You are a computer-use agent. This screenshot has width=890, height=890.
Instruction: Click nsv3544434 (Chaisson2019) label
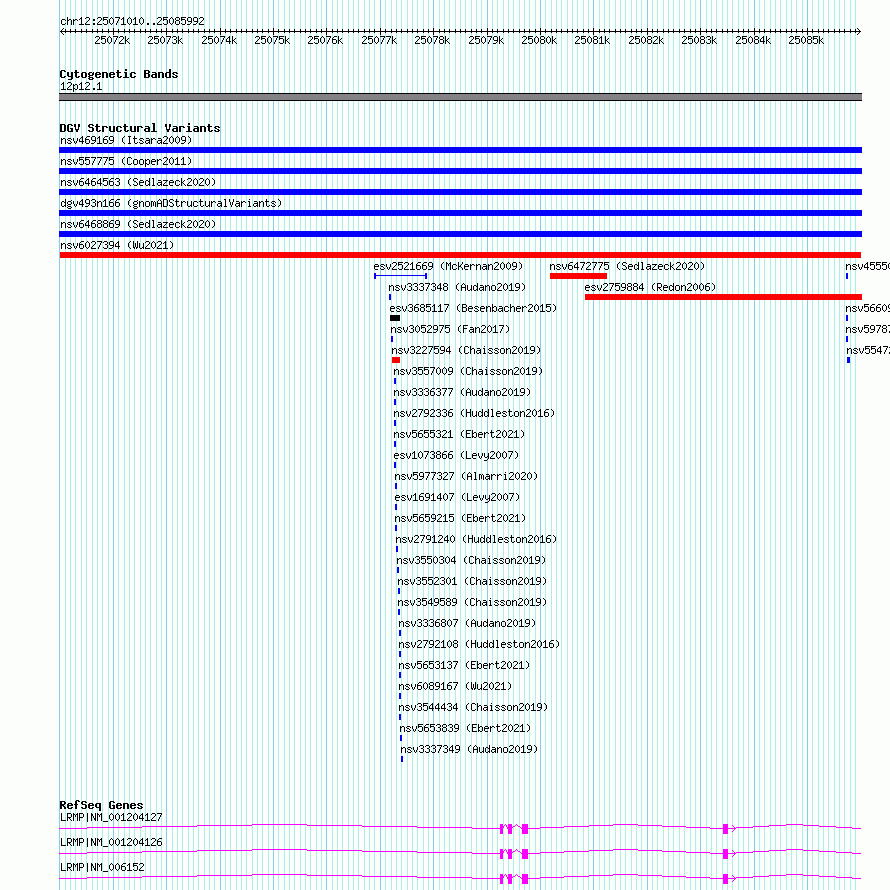tap(473, 707)
